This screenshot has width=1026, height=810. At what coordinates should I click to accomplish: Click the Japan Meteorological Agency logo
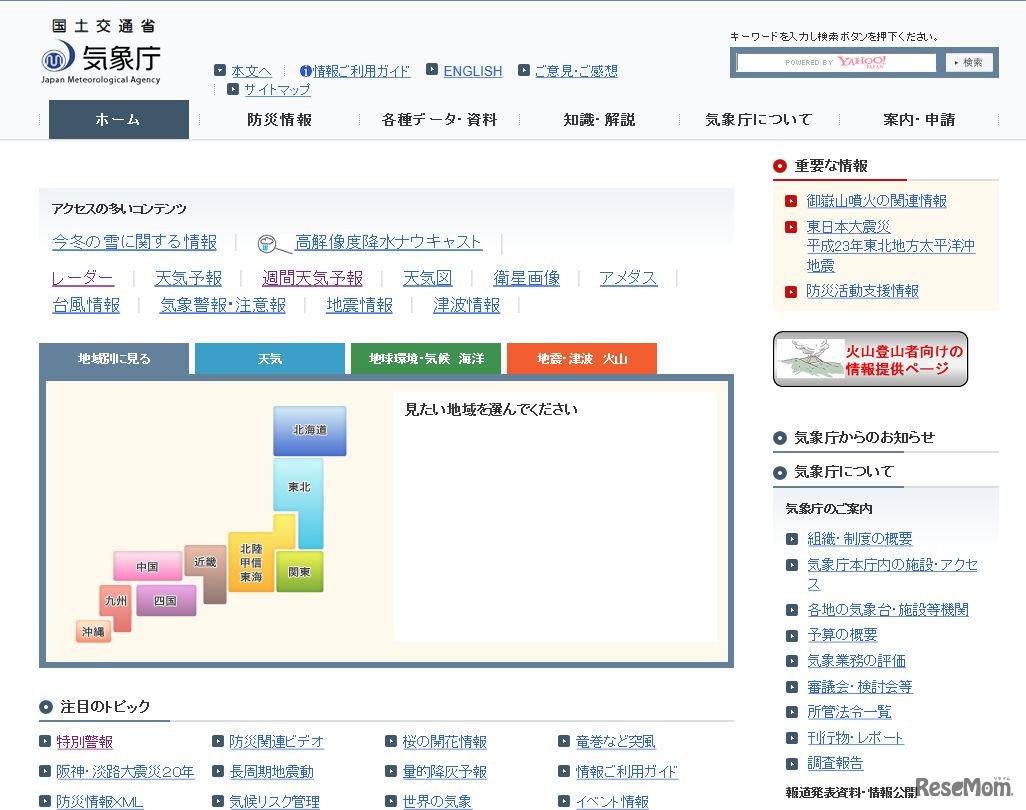coord(100,55)
